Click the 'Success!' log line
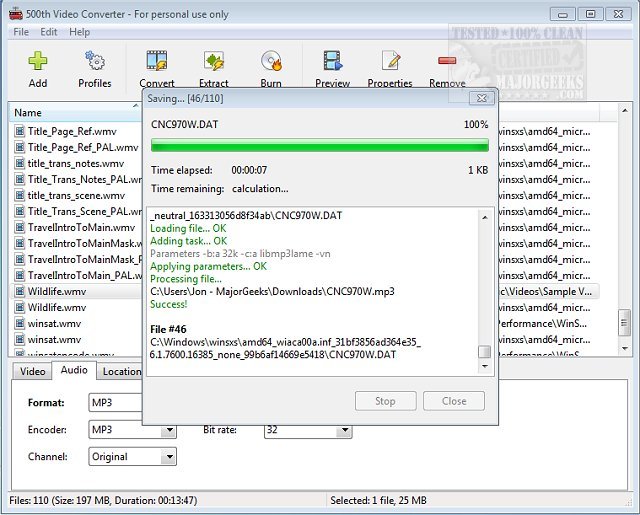This screenshot has width=640, height=515. [x=169, y=304]
